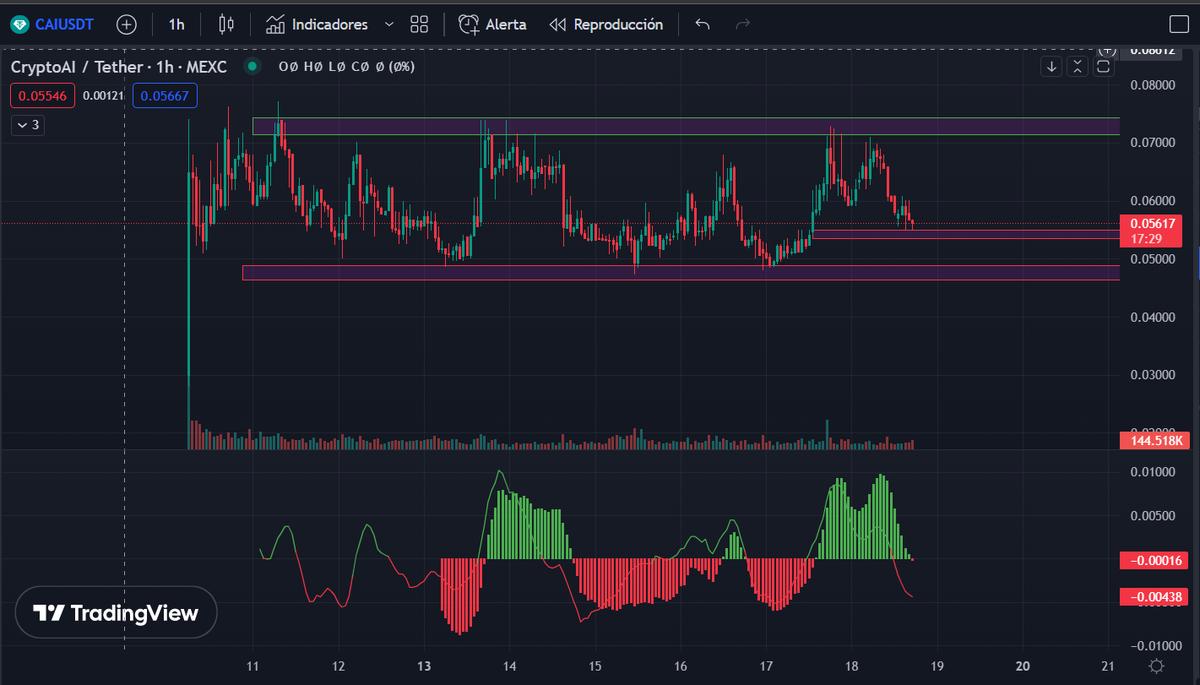Click the 0.08000 price scale label
Viewport: 1200px width, 685px height.
click(x=1152, y=85)
